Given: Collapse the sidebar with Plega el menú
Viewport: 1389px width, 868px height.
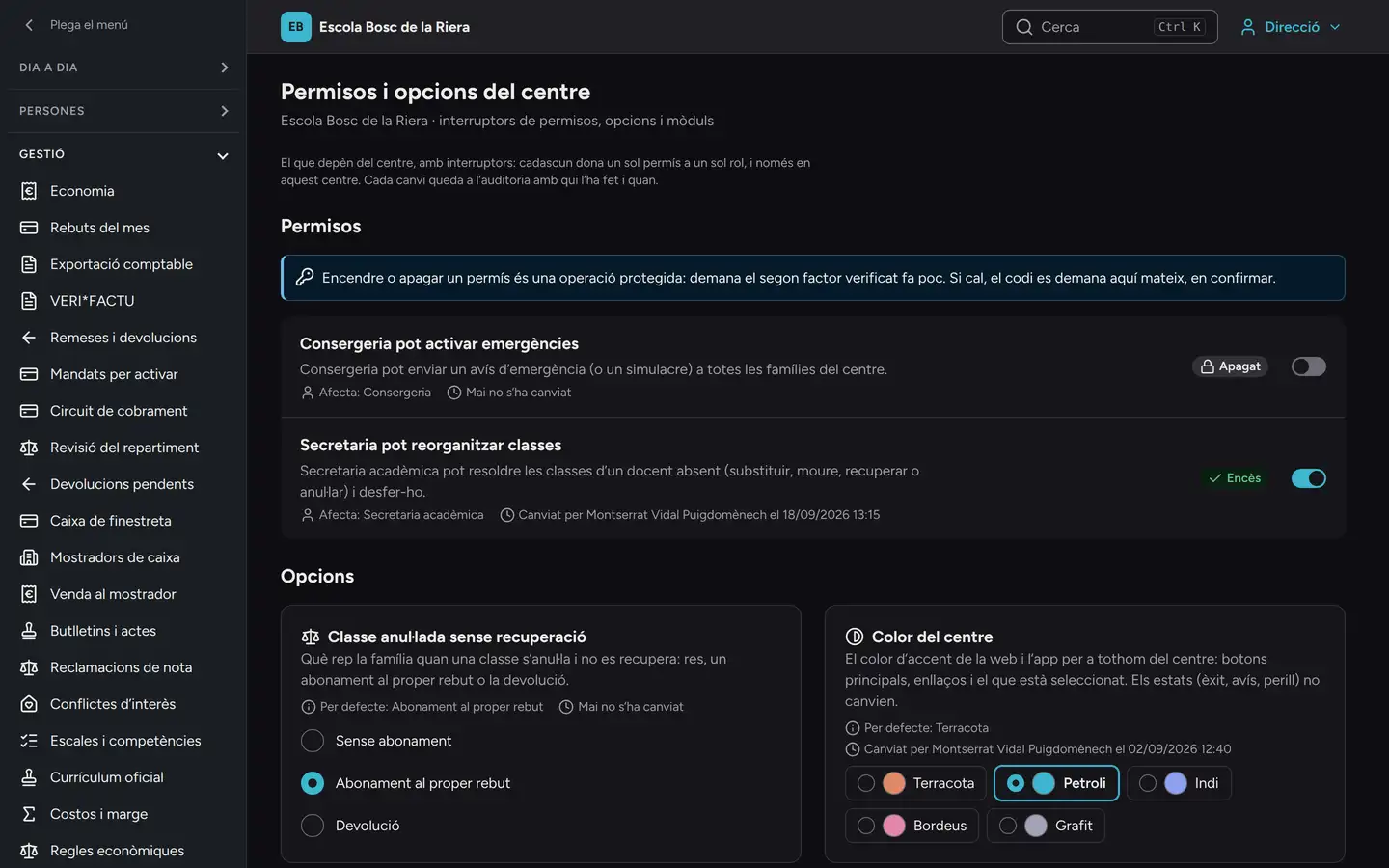Looking at the screenshot, I should pos(77,25).
